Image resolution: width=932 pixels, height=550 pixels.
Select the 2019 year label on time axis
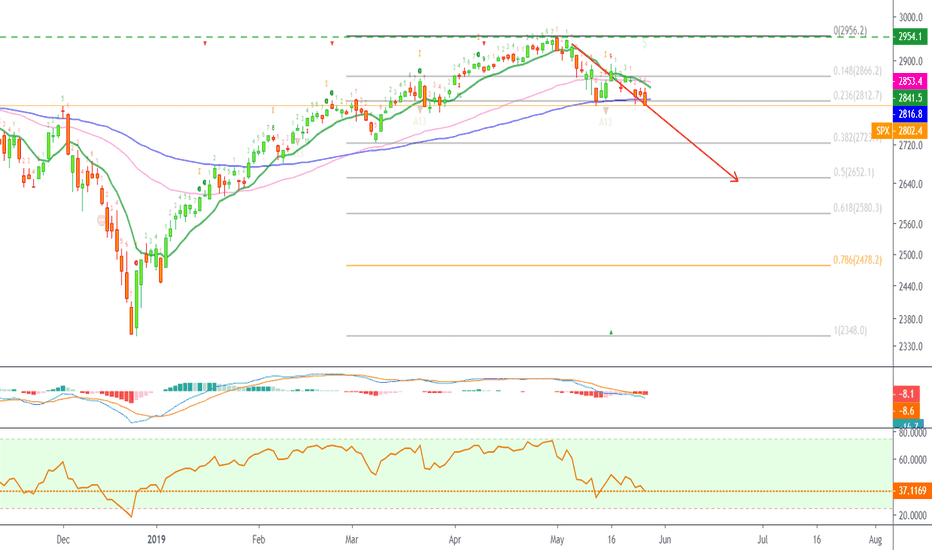156,539
